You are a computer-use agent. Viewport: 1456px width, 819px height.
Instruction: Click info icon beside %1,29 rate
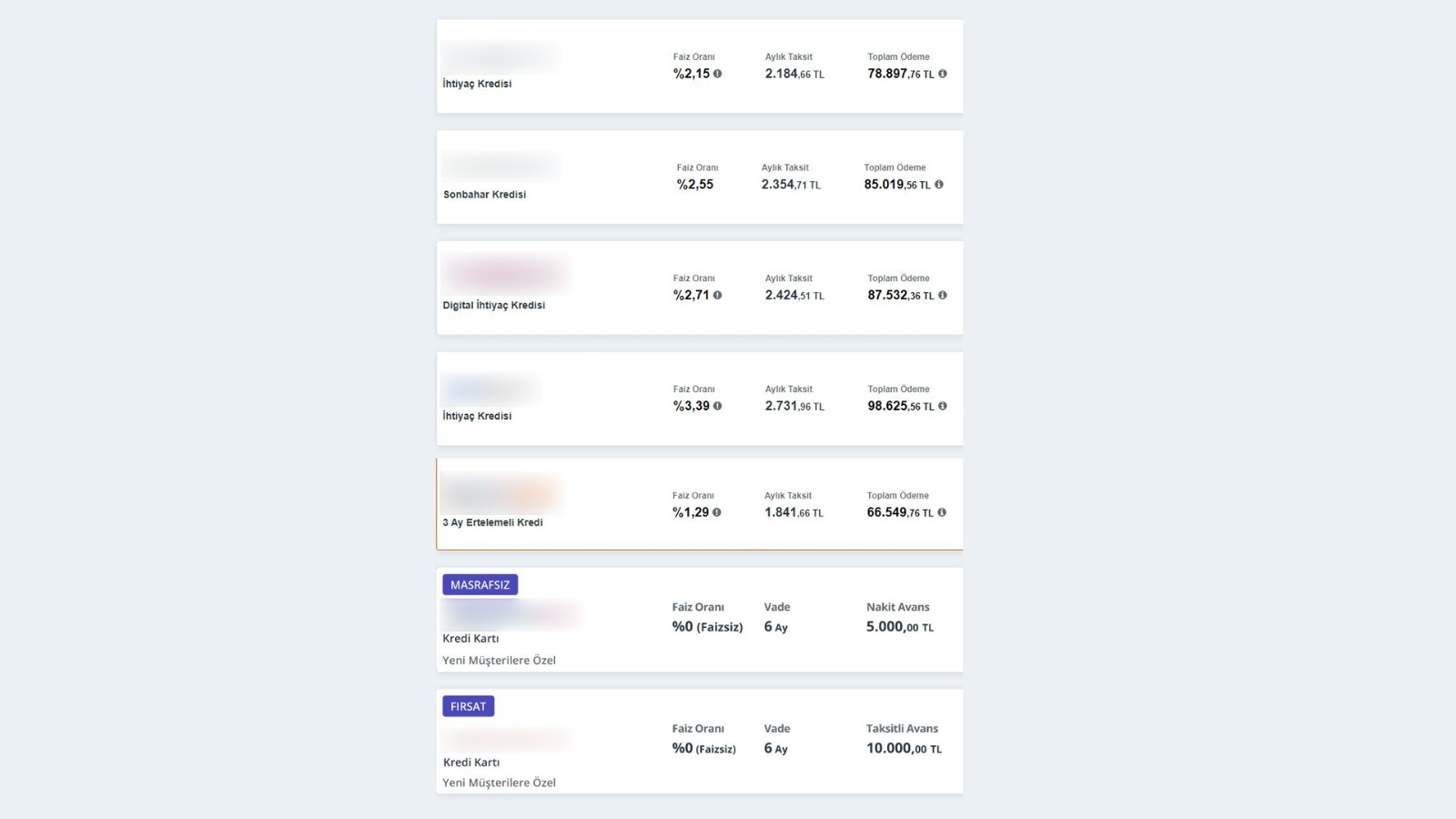(716, 512)
